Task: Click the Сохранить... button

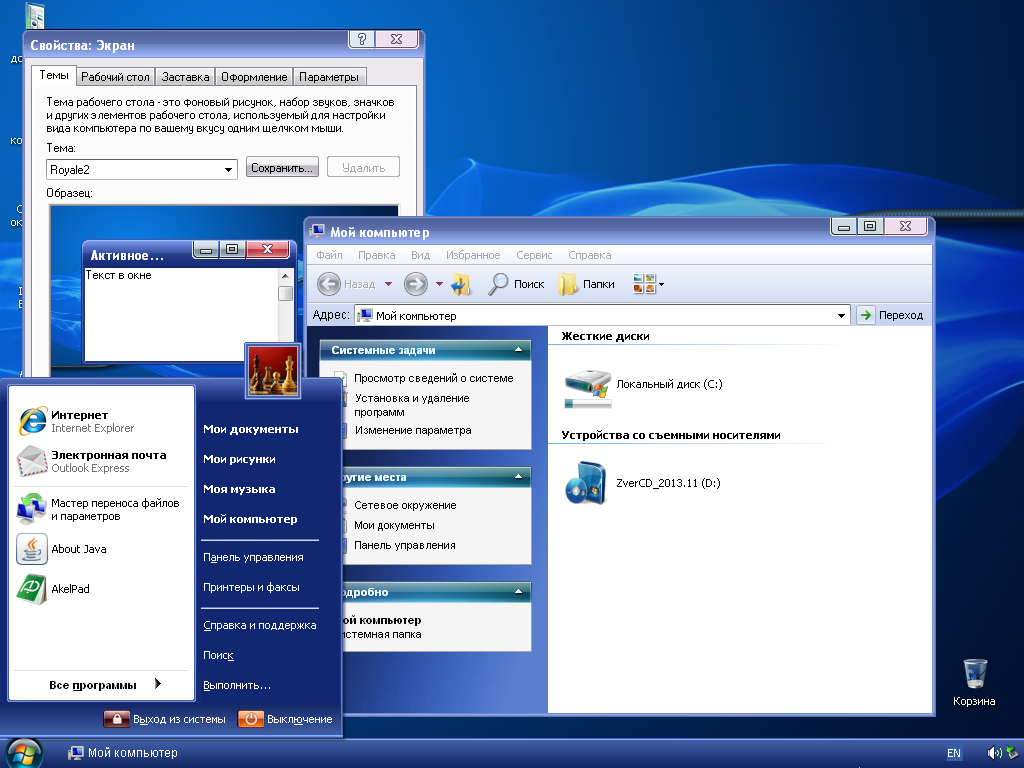Action: point(282,168)
